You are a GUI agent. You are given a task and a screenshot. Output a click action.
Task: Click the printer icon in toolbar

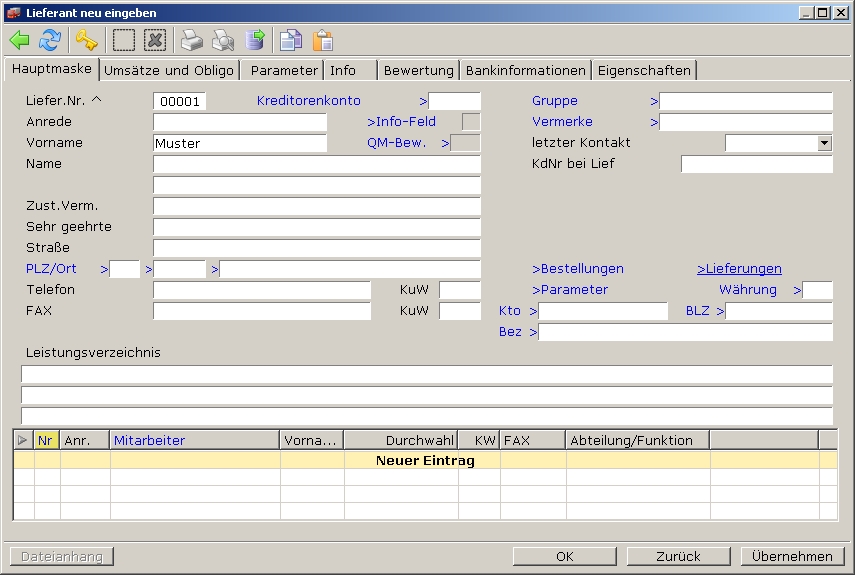coord(191,40)
